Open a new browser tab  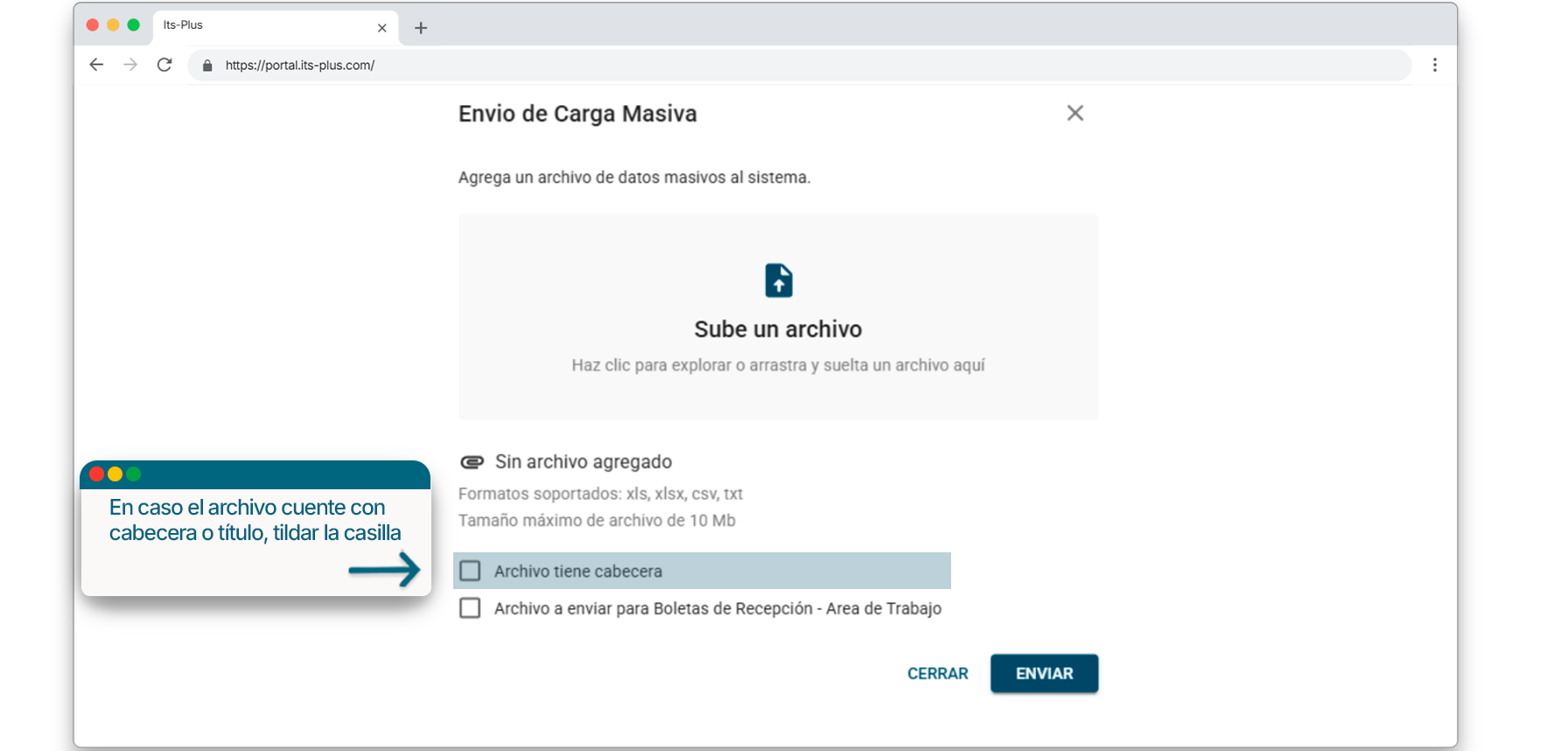421,28
